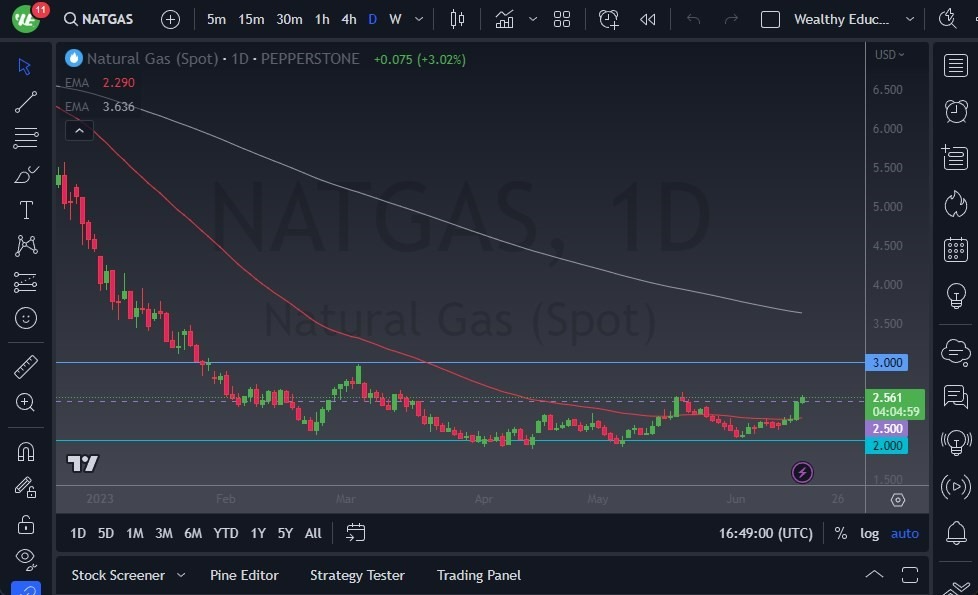Click the 4h timeframe button
Screen dimensions: 978x595
point(348,19)
